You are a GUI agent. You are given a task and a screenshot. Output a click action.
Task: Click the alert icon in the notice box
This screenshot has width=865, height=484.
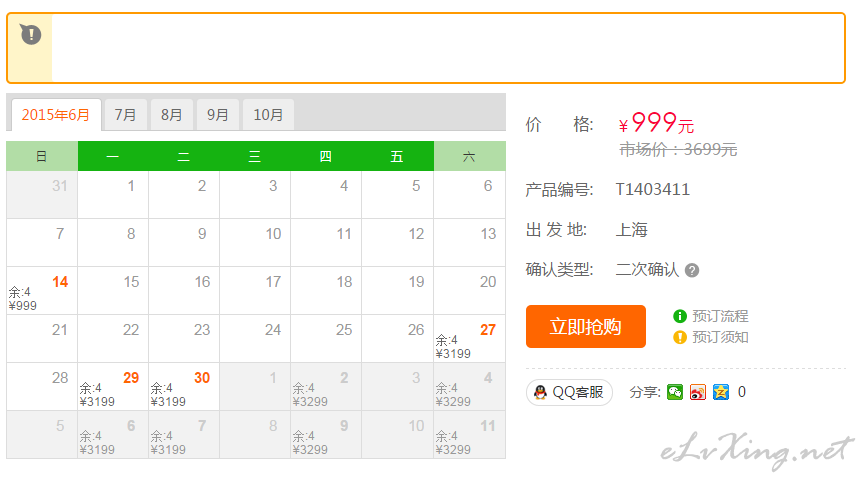[31, 34]
